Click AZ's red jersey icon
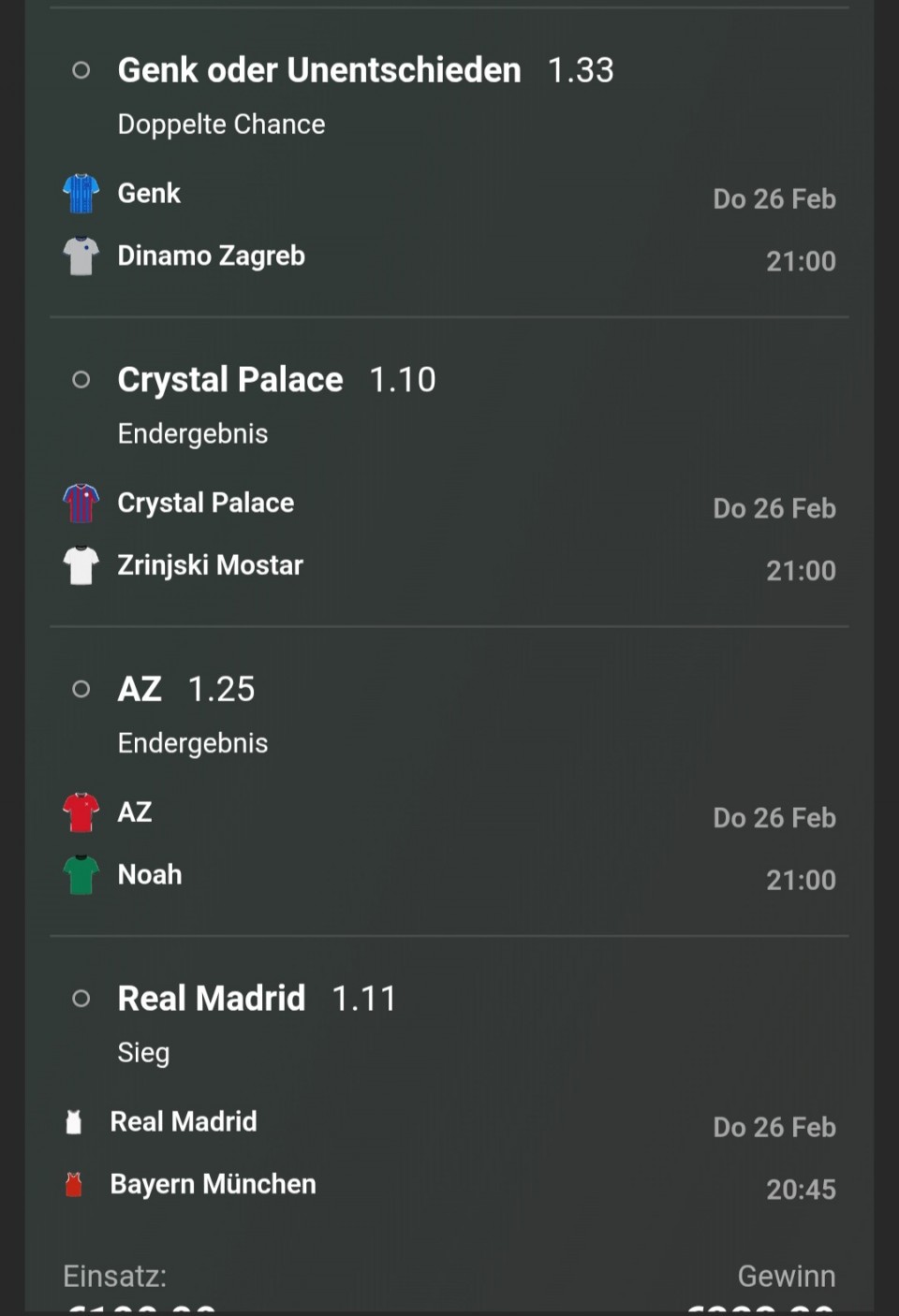 (x=81, y=812)
